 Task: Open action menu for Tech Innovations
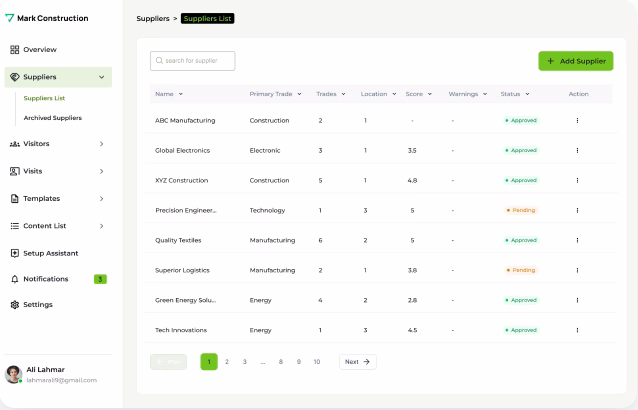coord(577,330)
